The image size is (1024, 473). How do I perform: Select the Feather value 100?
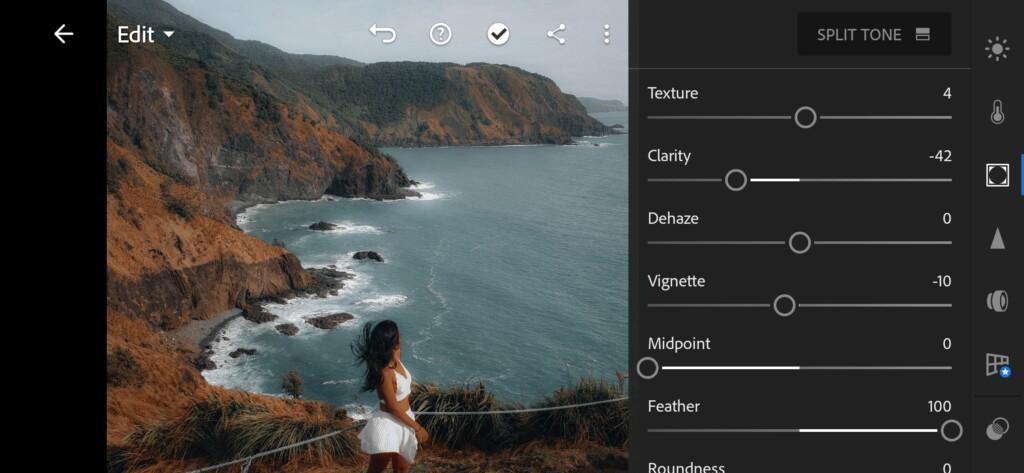[x=939, y=407]
